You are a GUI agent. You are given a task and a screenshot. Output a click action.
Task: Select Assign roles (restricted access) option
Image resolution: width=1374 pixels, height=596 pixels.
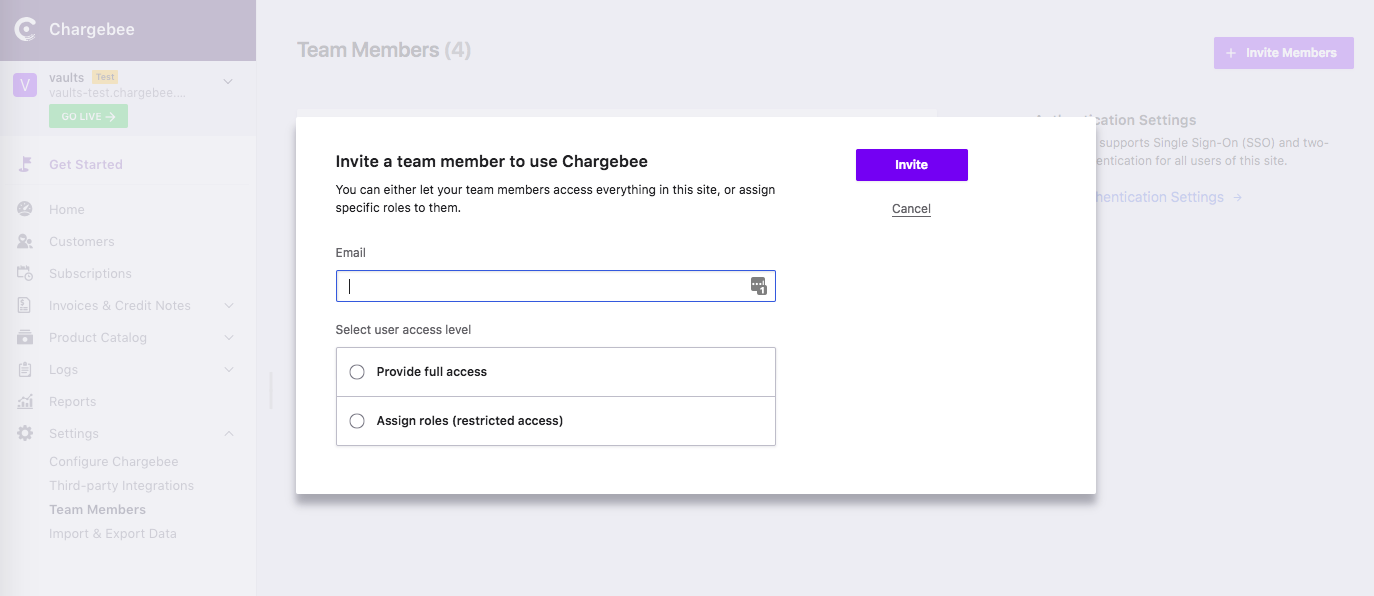pyautogui.click(x=357, y=421)
